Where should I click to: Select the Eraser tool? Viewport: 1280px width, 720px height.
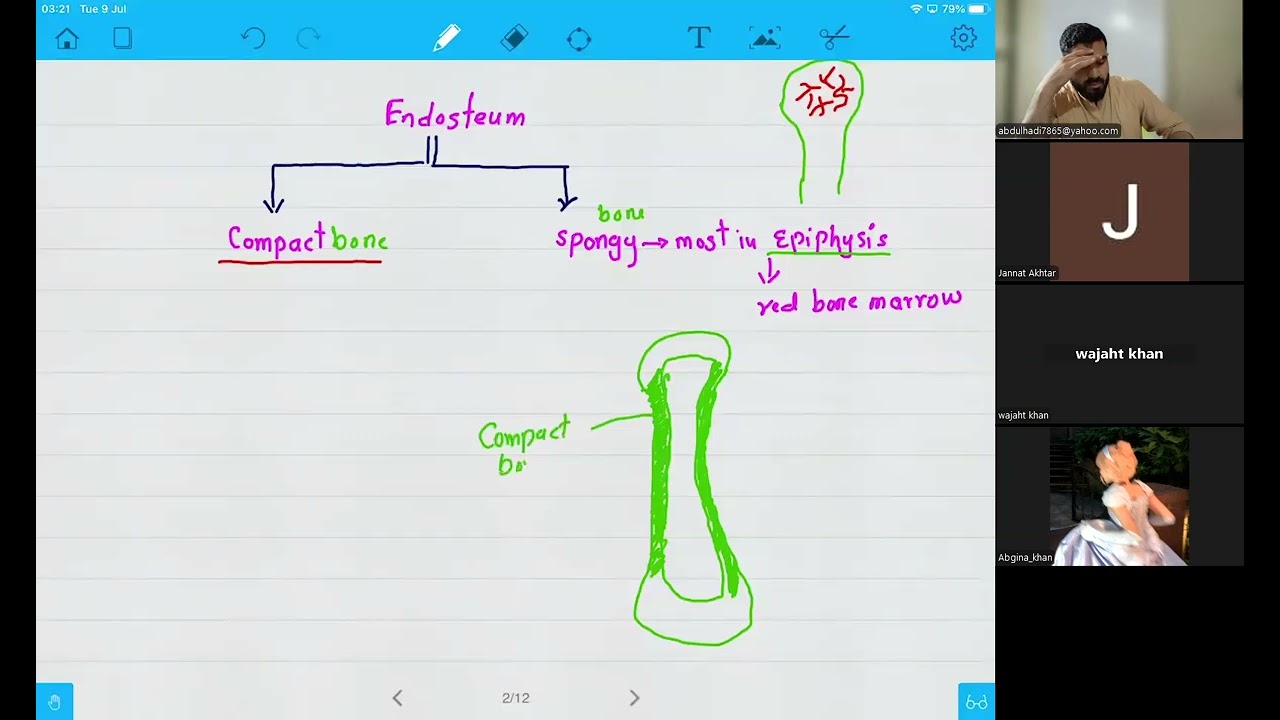coord(514,39)
